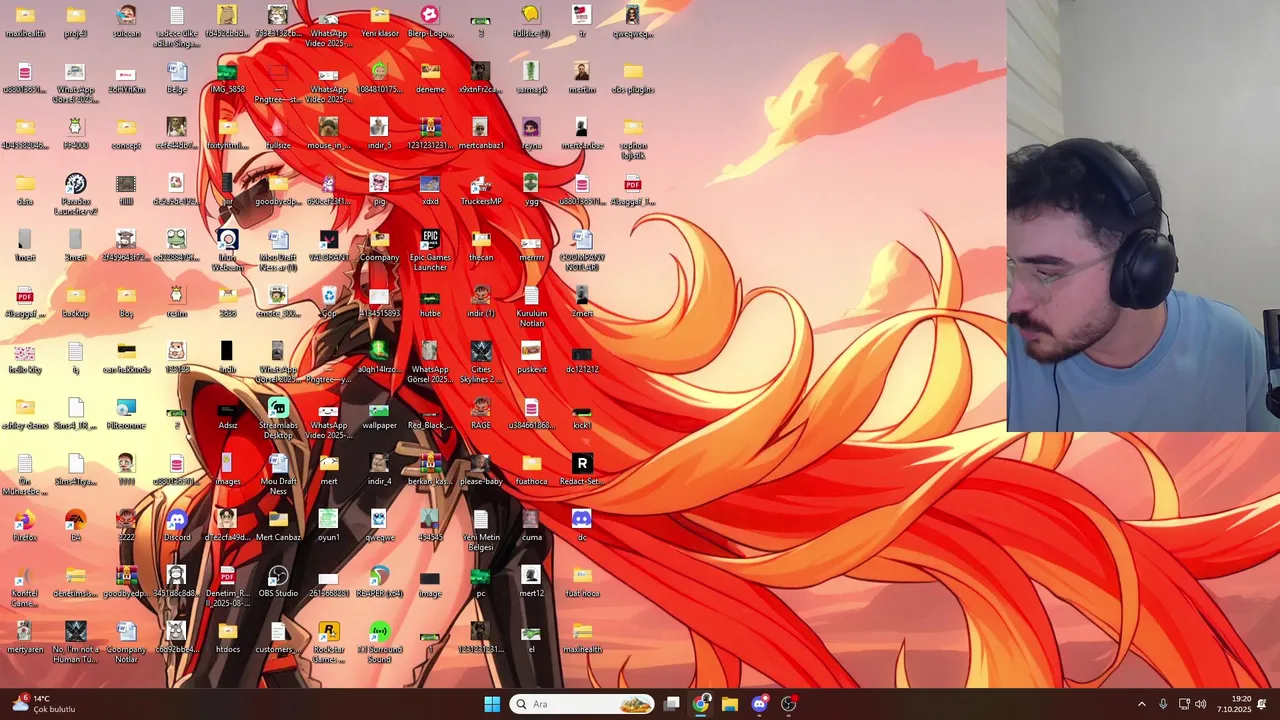Screen dimensions: 1280x720
Task: Switch to Chrome on the taskbar
Action: (x=701, y=704)
